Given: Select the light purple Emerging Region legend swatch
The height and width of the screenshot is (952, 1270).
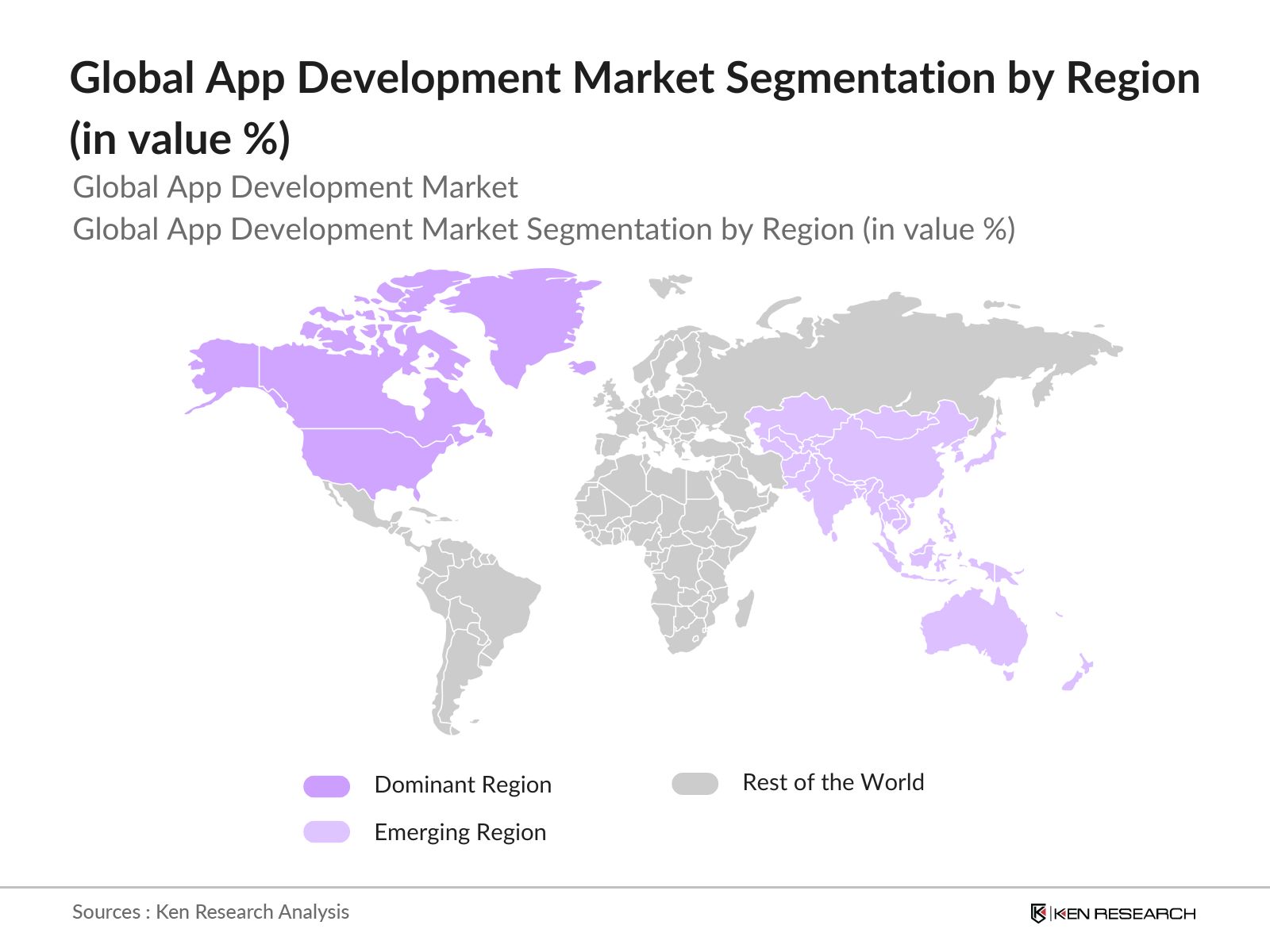Looking at the screenshot, I should point(325,832).
